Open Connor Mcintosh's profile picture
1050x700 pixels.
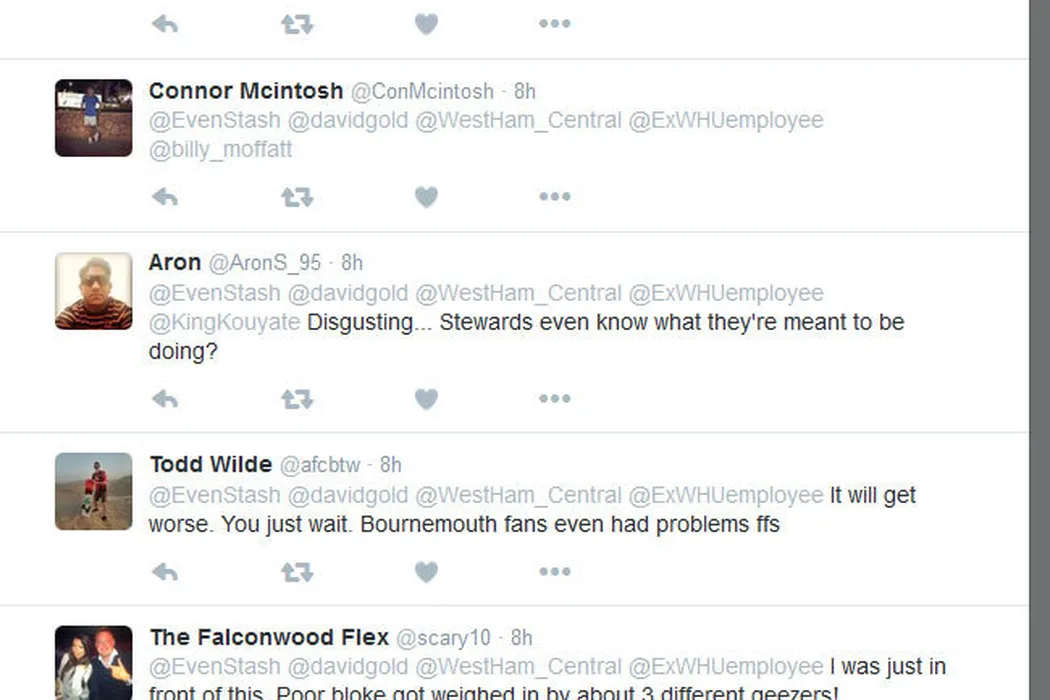point(93,118)
